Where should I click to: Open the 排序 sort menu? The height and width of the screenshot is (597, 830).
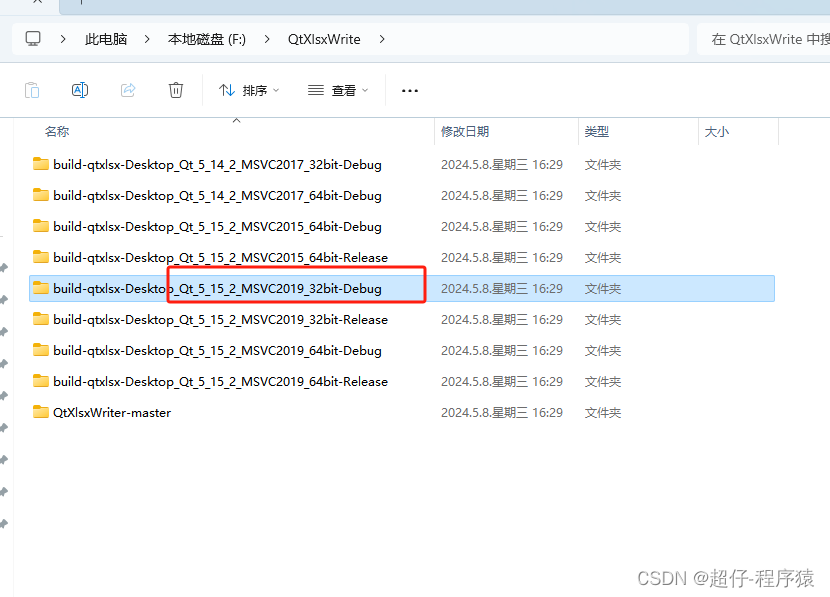point(247,90)
